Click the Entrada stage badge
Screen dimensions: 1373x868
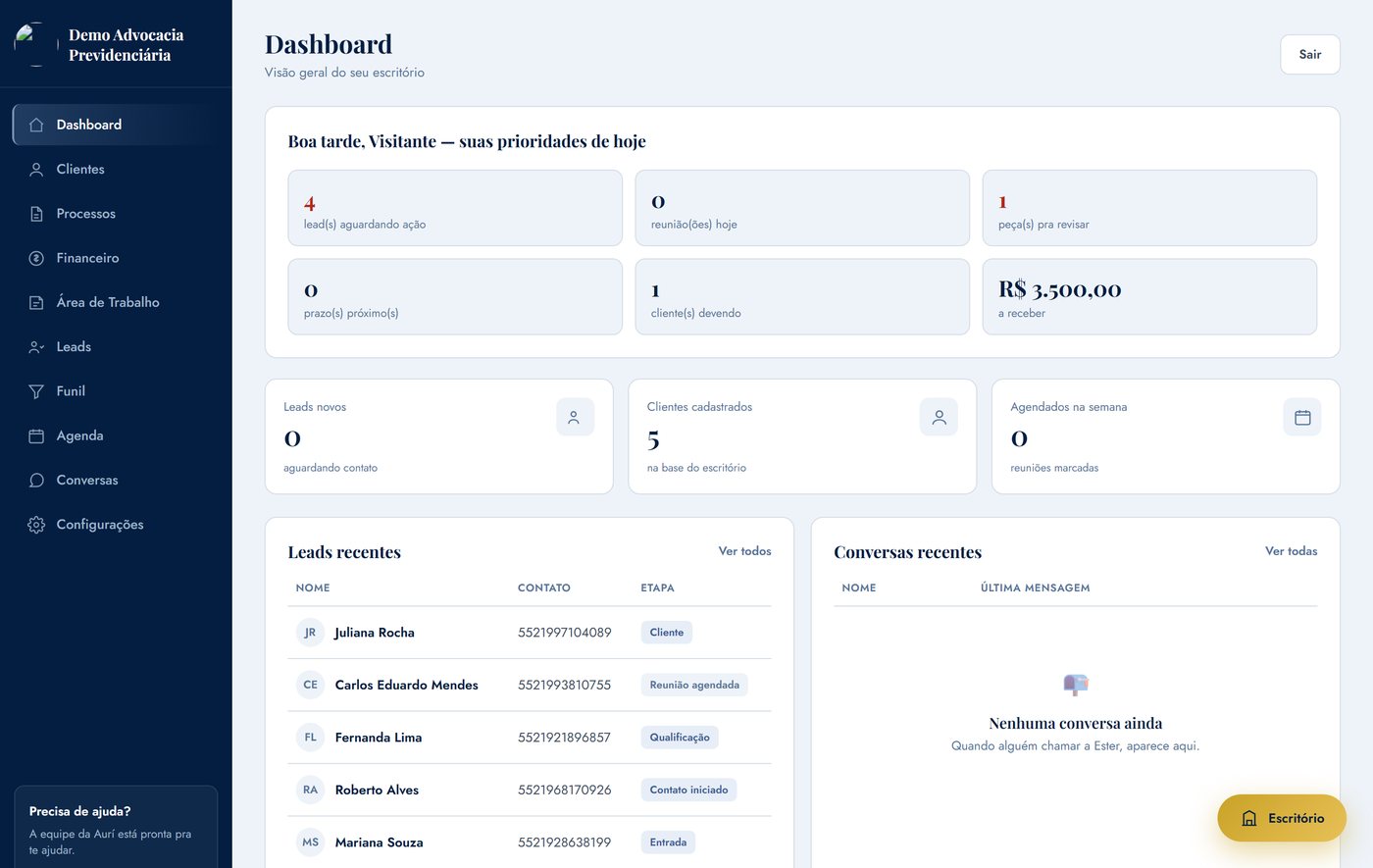(668, 842)
